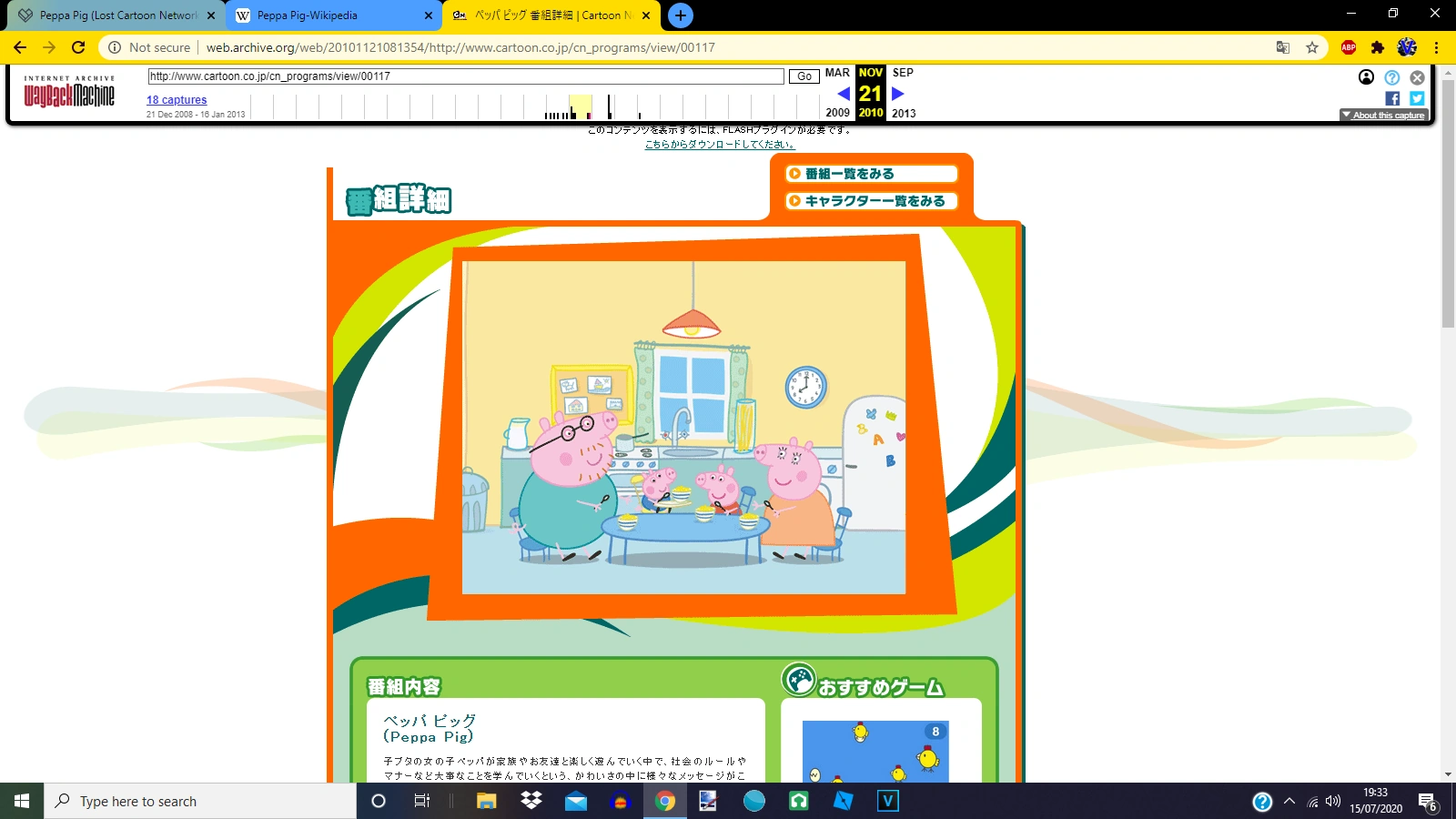Viewport: 1456px width, 819px height.
Task: Go back to the previous page
Action: [20, 47]
